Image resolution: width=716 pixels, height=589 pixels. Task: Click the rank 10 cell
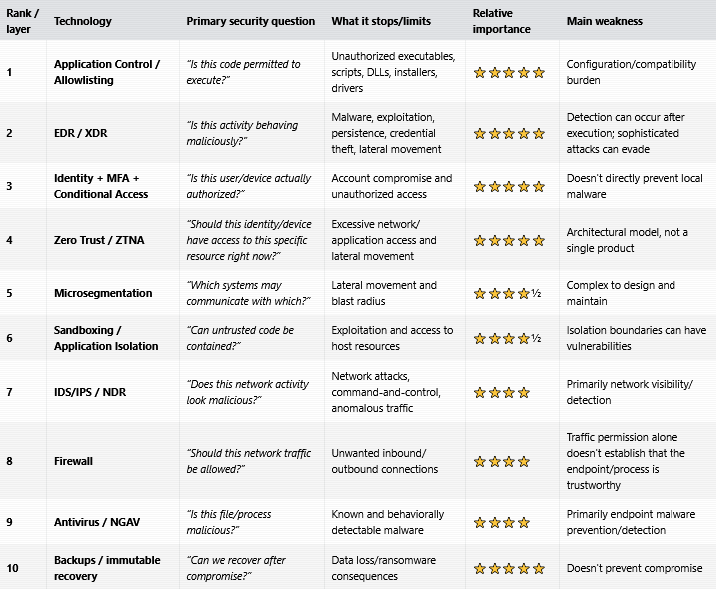point(12,568)
